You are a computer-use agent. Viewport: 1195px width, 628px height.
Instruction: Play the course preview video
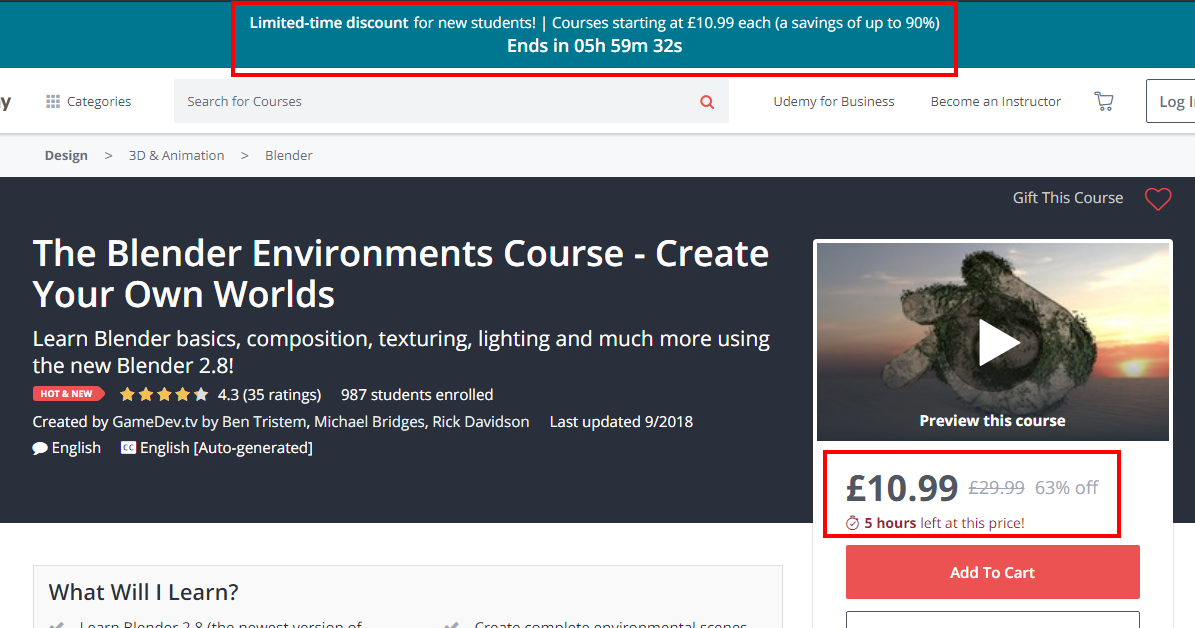997,343
